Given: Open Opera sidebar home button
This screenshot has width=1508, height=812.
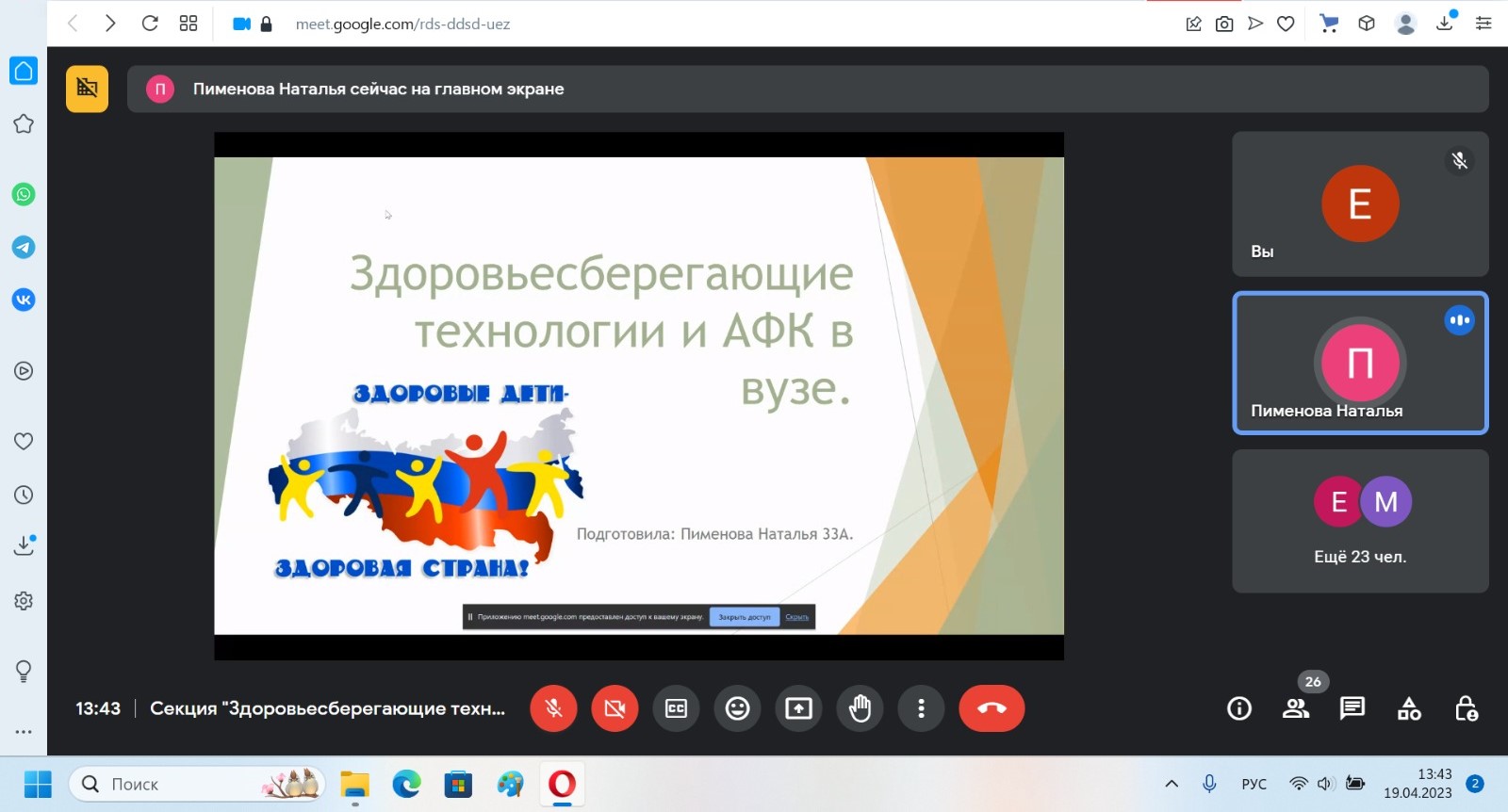Looking at the screenshot, I should point(24,71).
